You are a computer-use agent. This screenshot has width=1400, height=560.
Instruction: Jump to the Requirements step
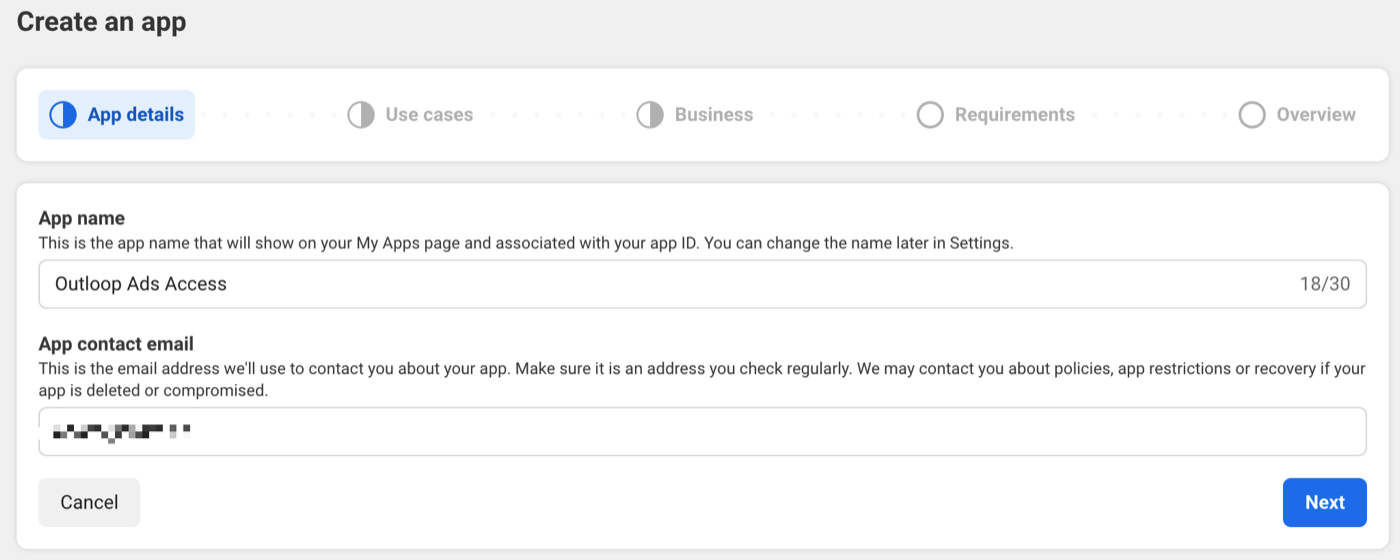click(996, 115)
